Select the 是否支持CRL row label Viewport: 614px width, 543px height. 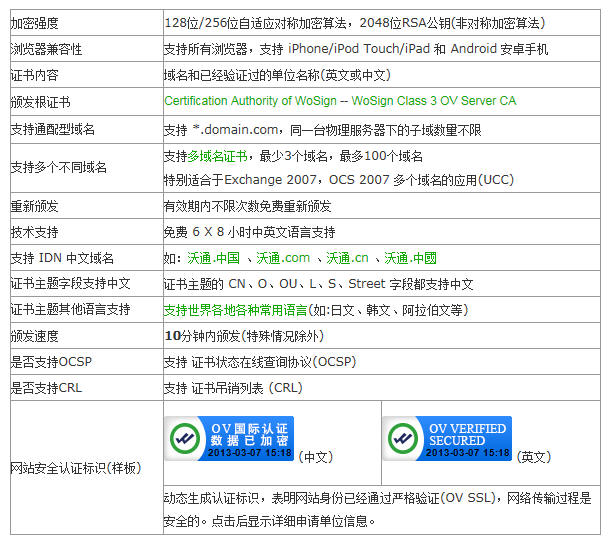[x=46, y=388]
